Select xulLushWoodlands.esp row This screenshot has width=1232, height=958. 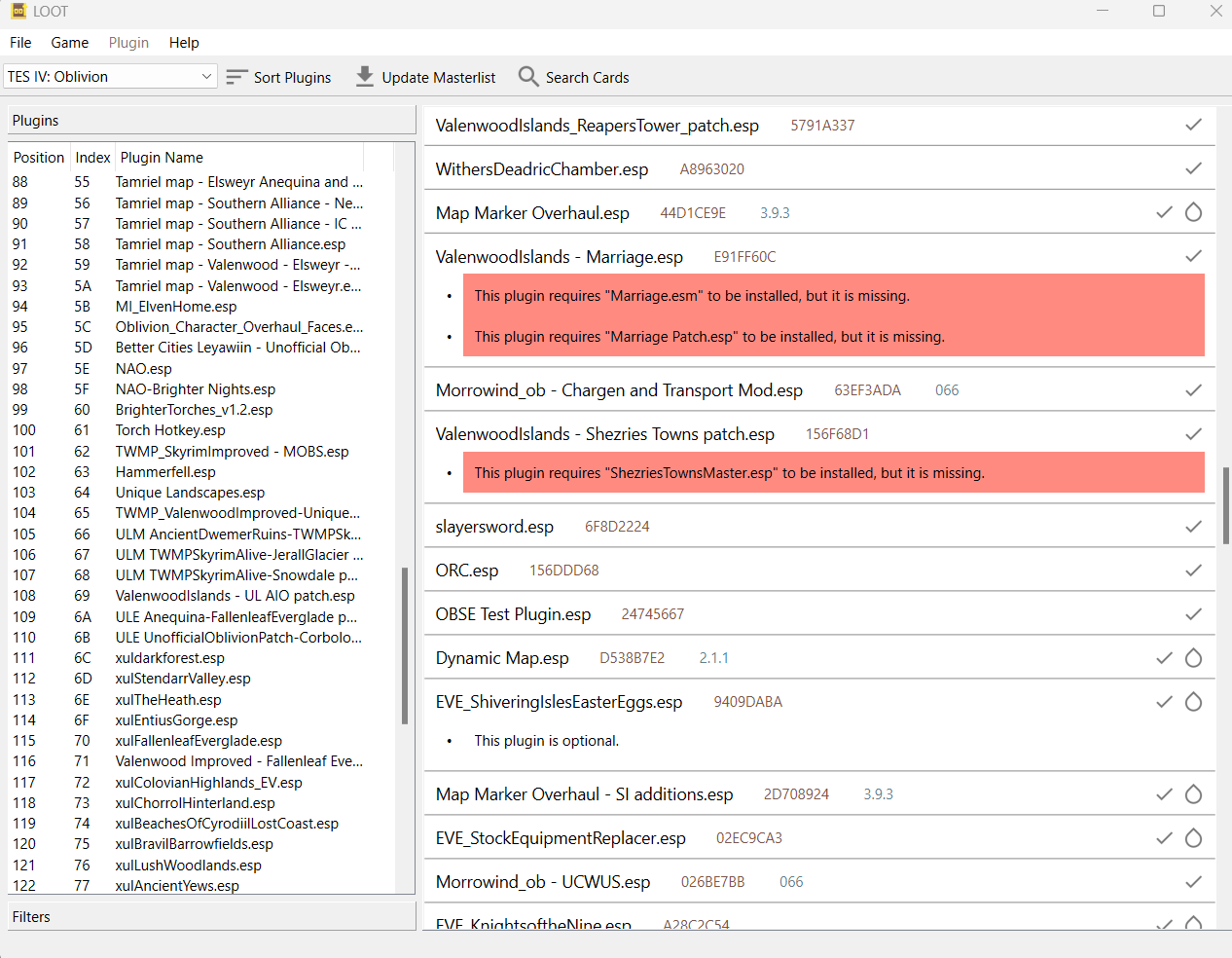pyautogui.click(x=202, y=866)
